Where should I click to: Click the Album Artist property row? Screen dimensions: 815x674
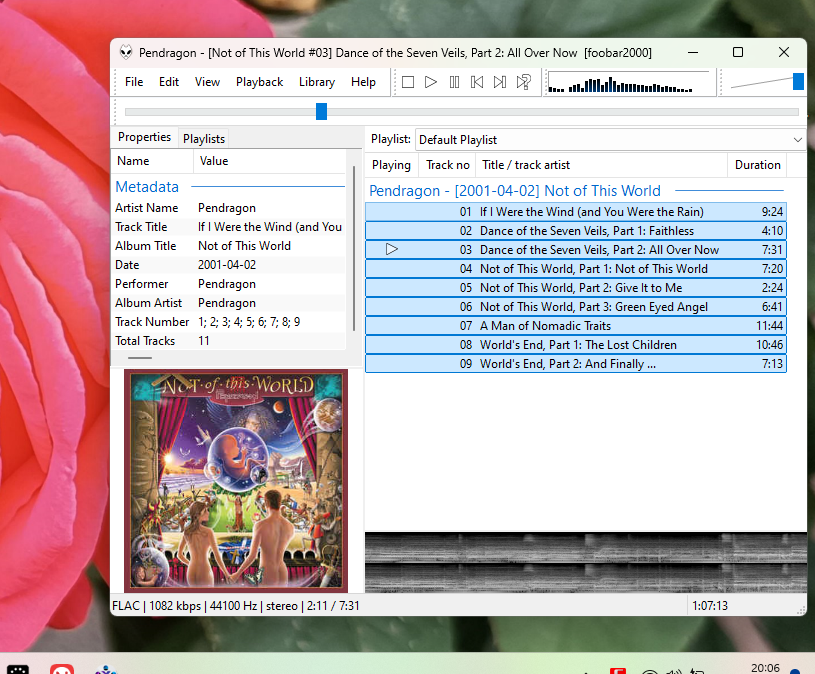coord(229,303)
